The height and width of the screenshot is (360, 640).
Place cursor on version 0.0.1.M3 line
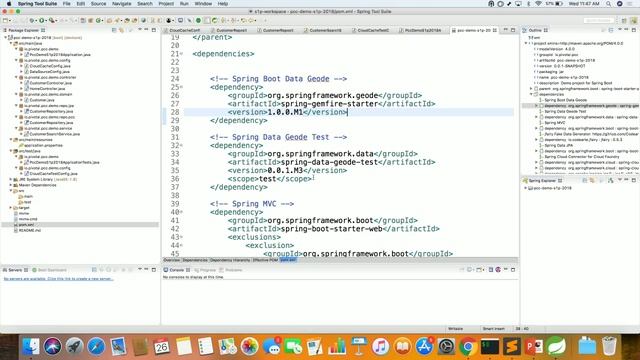(287, 171)
